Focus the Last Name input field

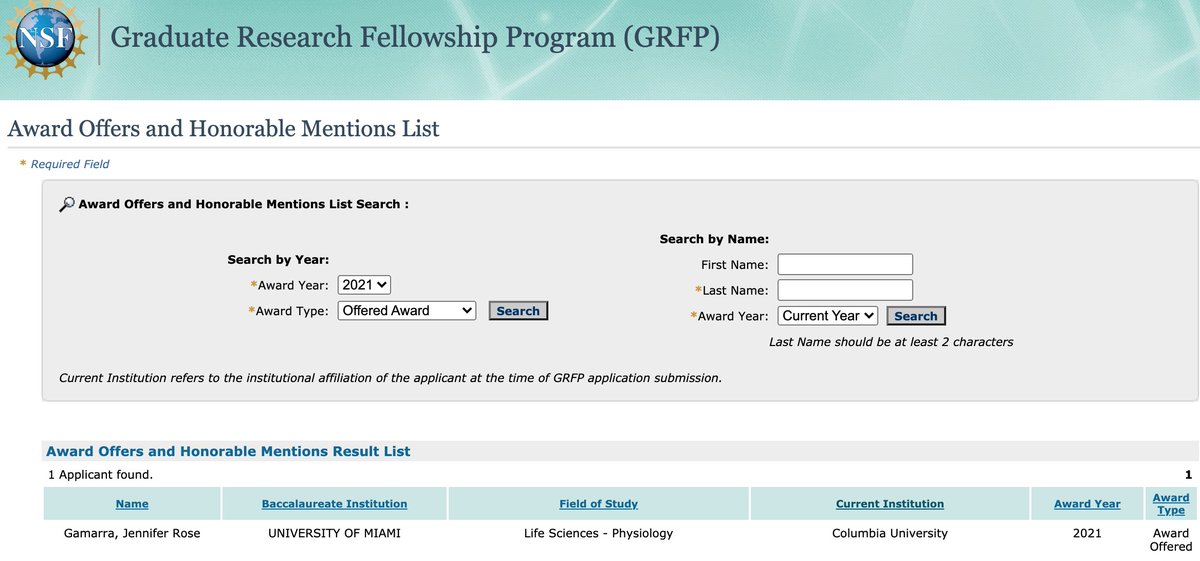pos(845,290)
